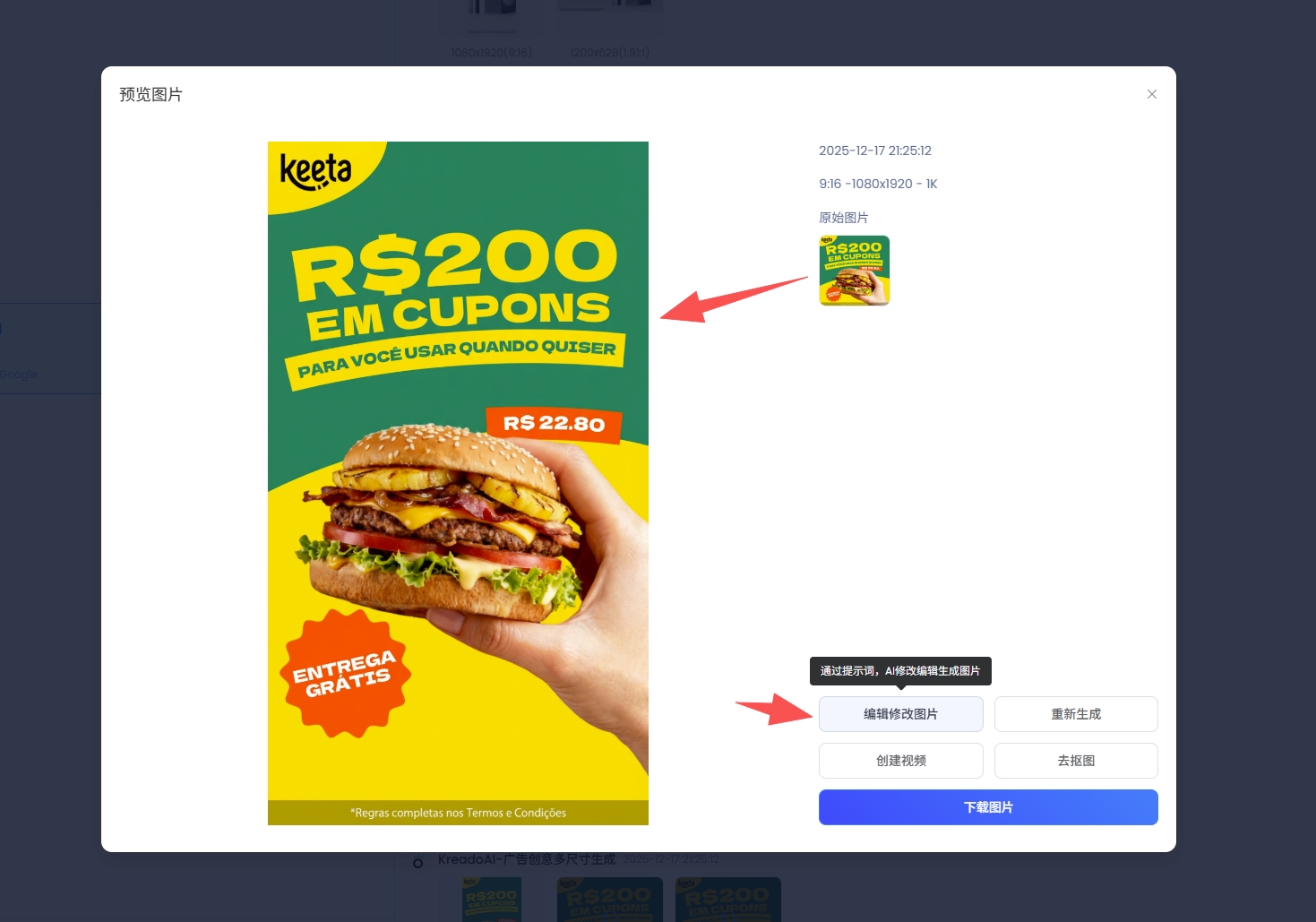Click the circle marker beside KreadoAI entry

[x=417, y=863]
